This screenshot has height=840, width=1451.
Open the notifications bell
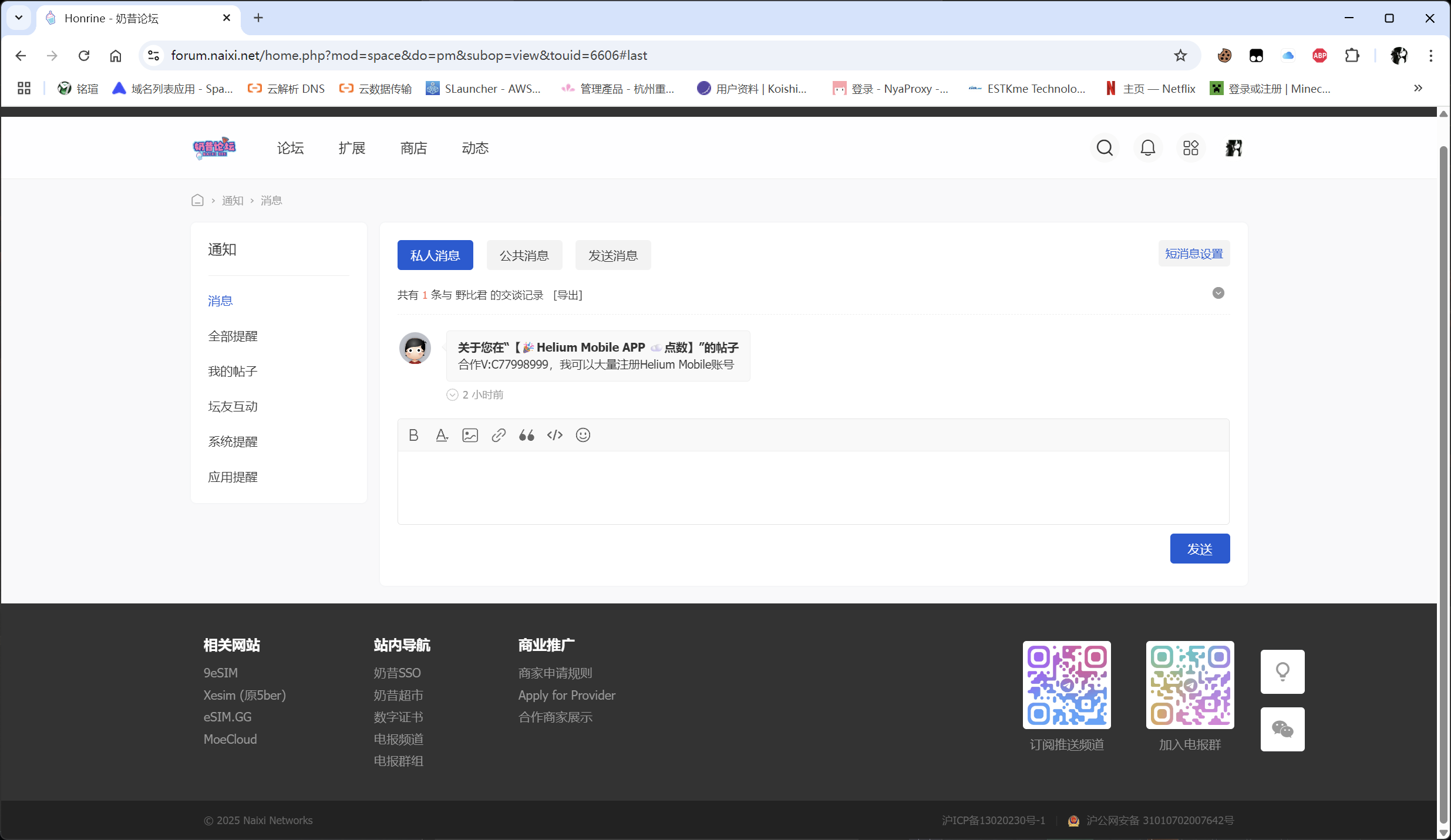pyautogui.click(x=1147, y=147)
